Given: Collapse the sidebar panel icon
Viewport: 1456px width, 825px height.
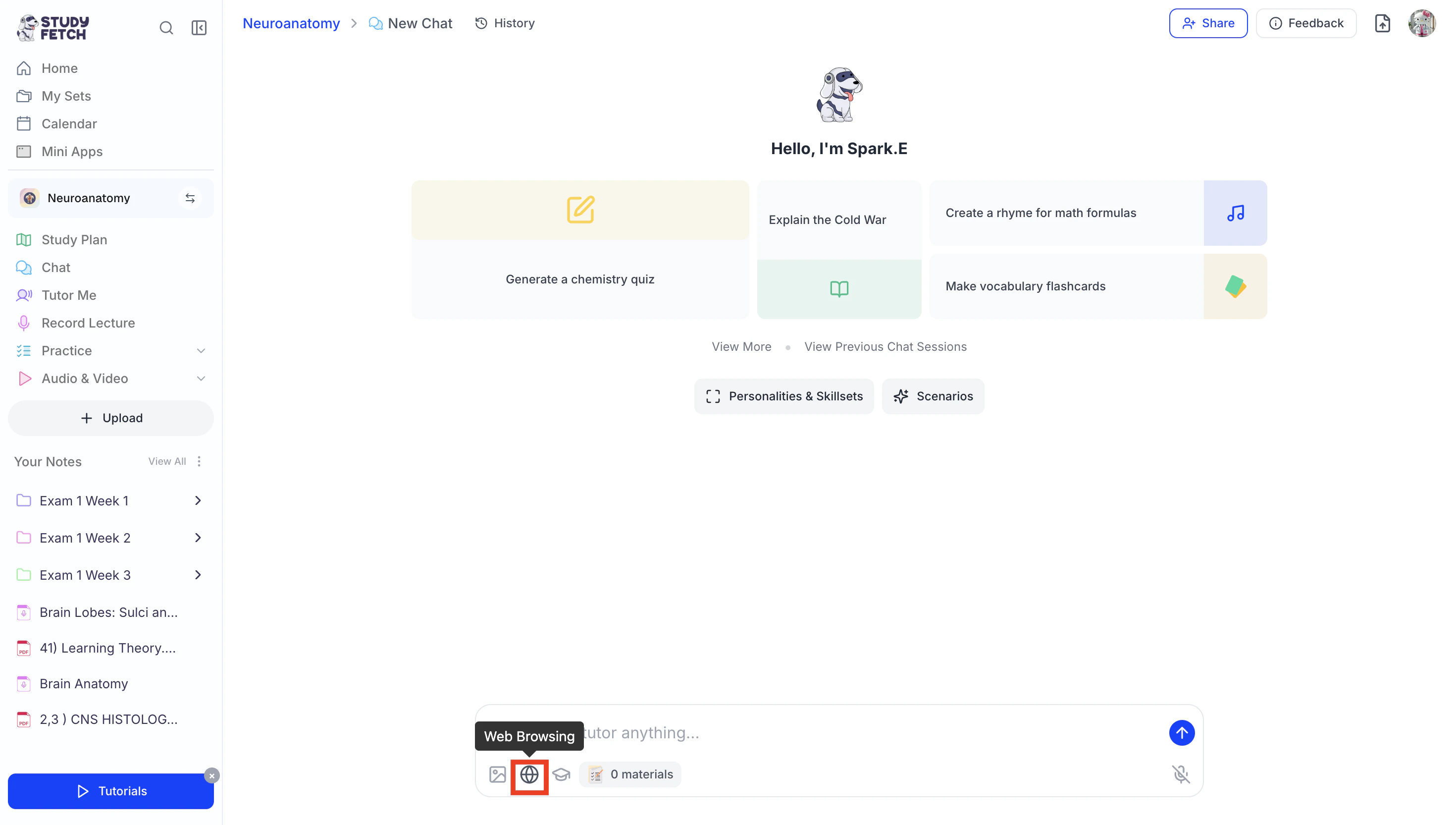Looking at the screenshot, I should pos(199,28).
